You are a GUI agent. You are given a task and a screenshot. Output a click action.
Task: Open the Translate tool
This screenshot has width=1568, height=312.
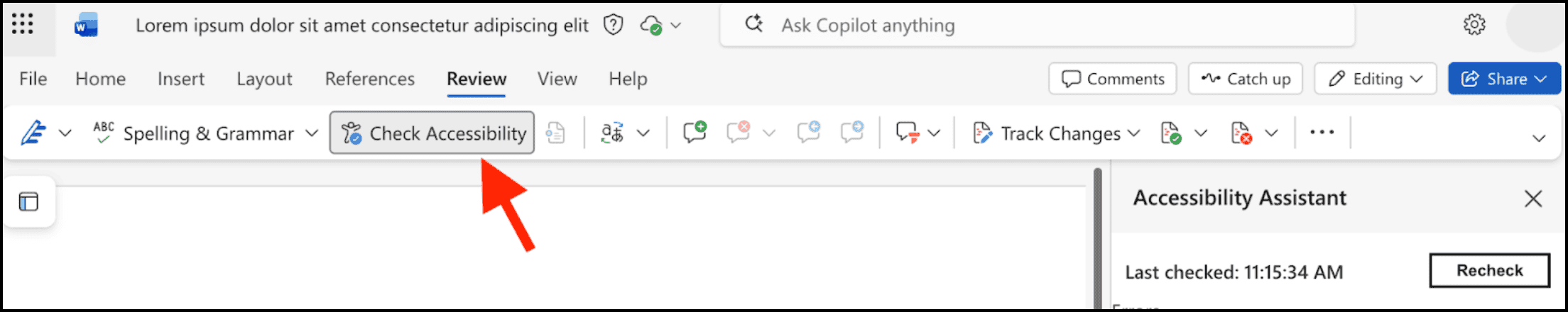[x=613, y=133]
